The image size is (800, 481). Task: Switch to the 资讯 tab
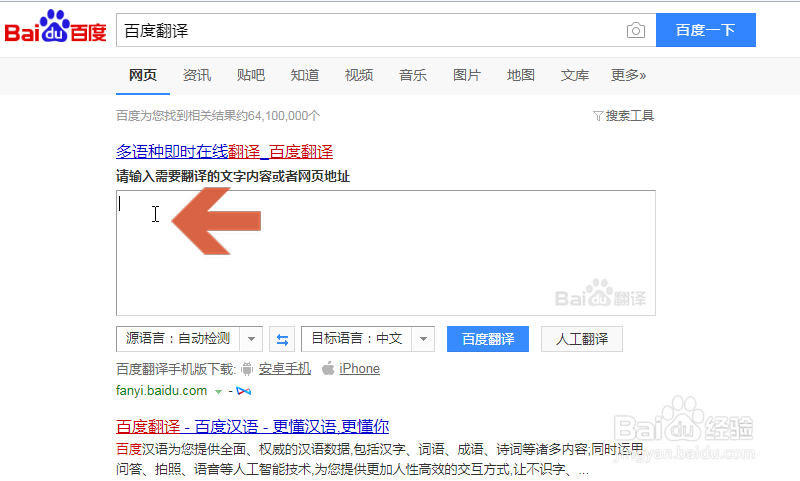coord(197,75)
